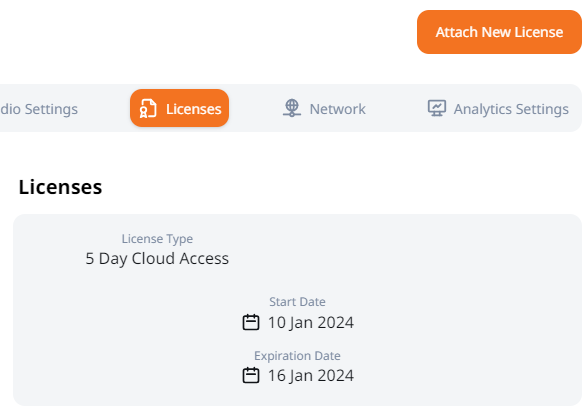
Task: Select the 10 Jan 2024 start date
Action: [x=310, y=323]
